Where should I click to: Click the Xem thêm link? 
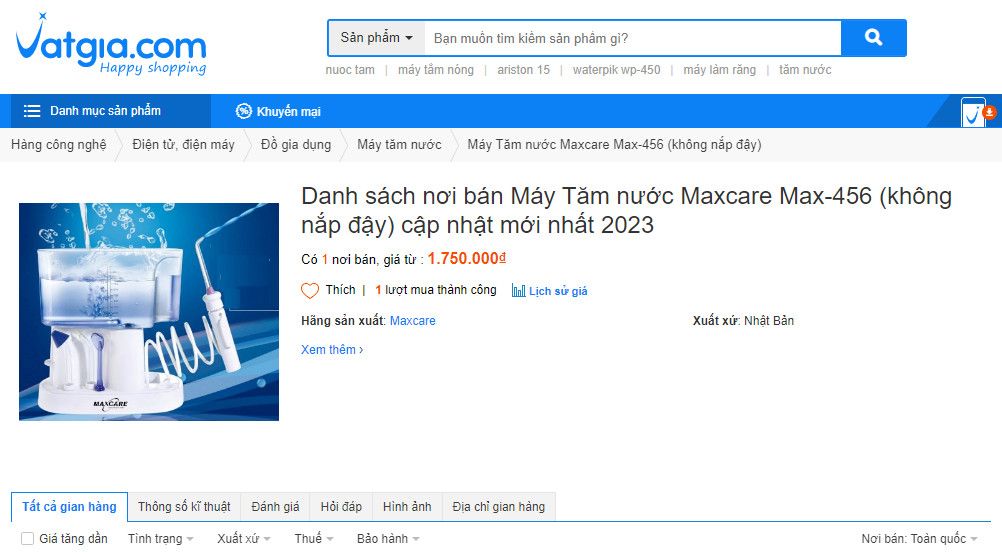pyautogui.click(x=332, y=349)
